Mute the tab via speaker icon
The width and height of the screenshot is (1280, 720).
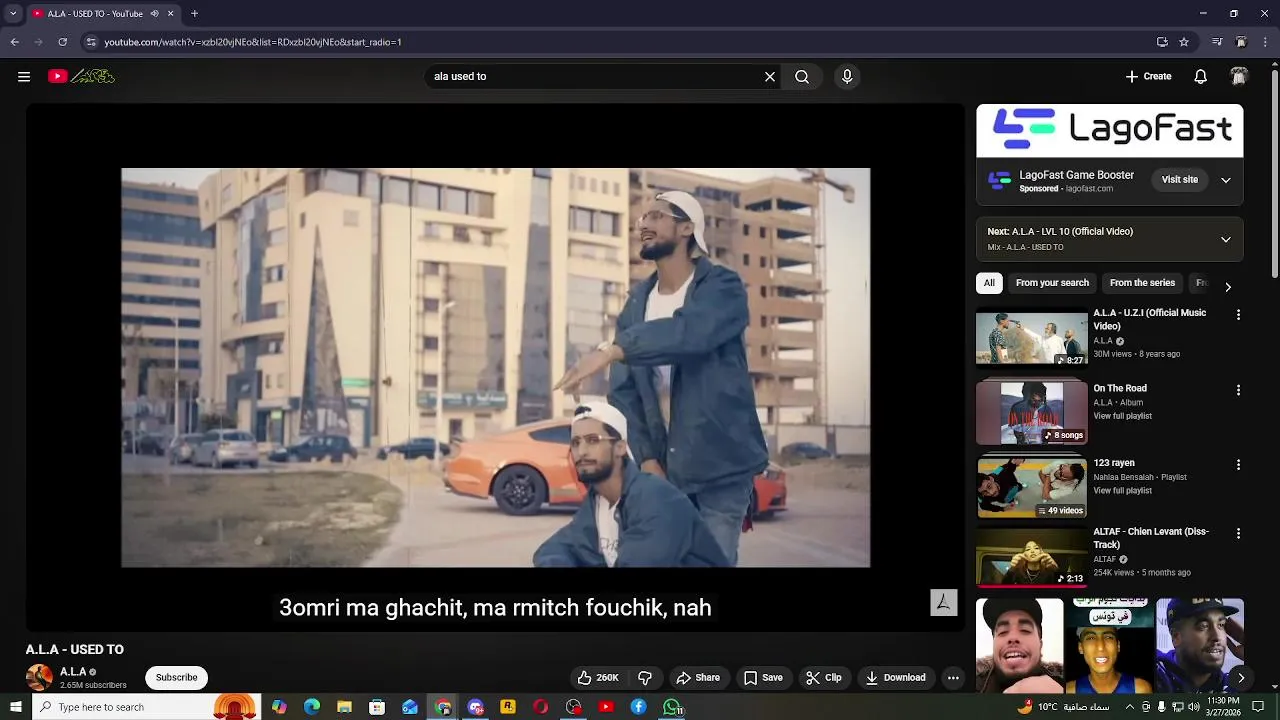(154, 14)
